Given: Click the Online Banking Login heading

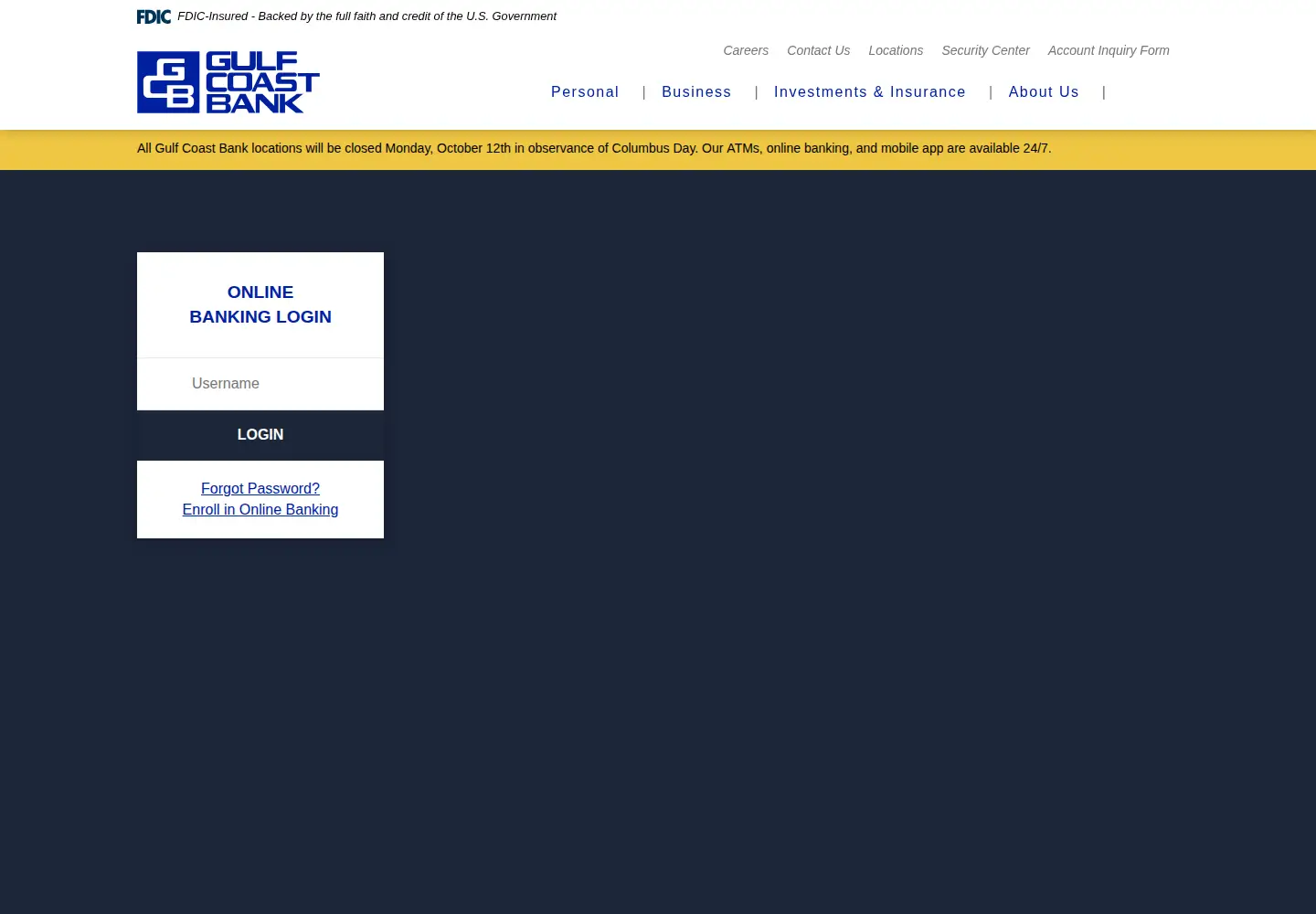Looking at the screenshot, I should pyautogui.click(x=260, y=304).
